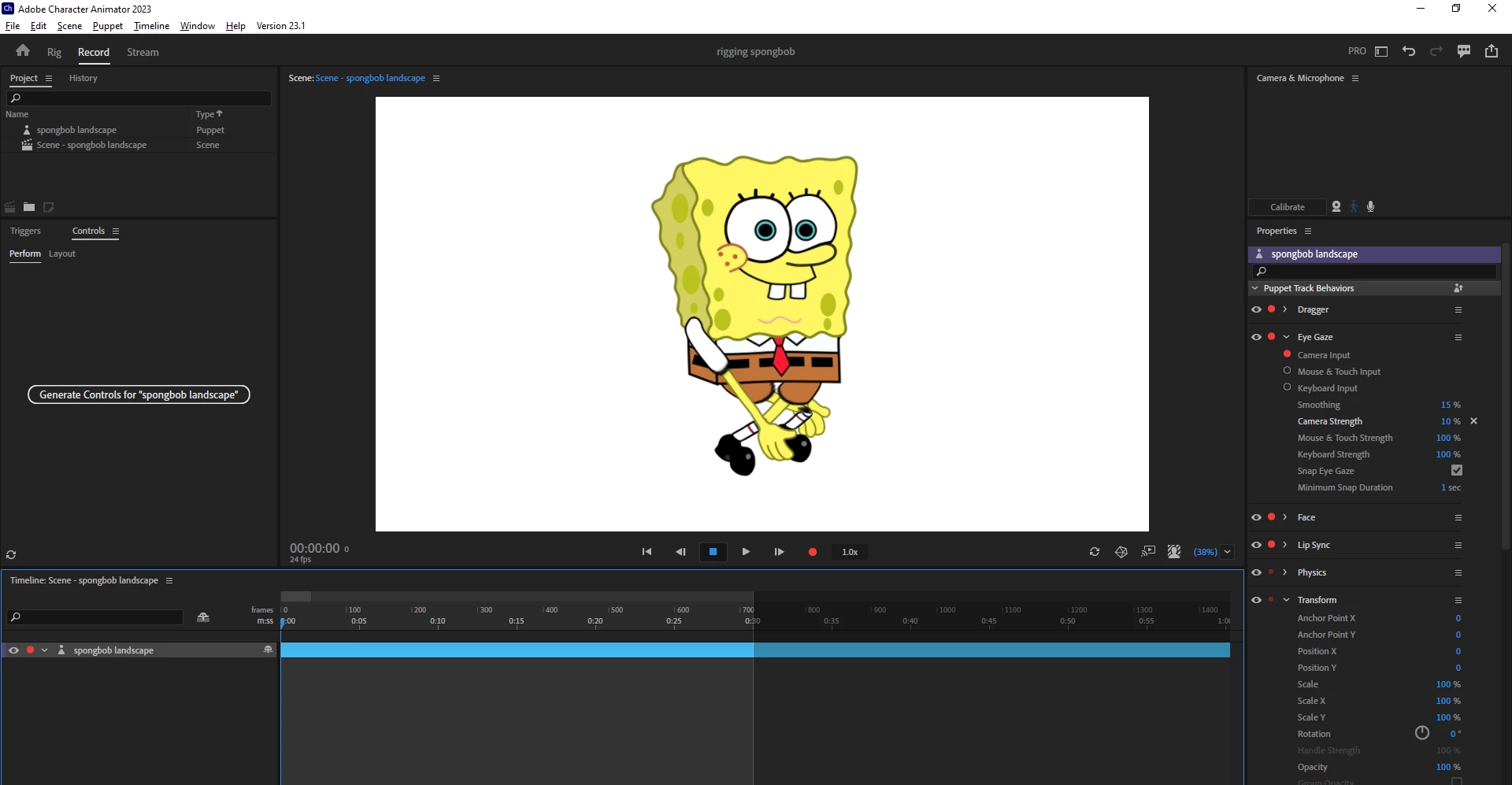Image resolution: width=1512 pixels, height=785 pixels.
Task: Click the 1.0x playback speed button
Action: pyautogui.click(x=850, y=552)
